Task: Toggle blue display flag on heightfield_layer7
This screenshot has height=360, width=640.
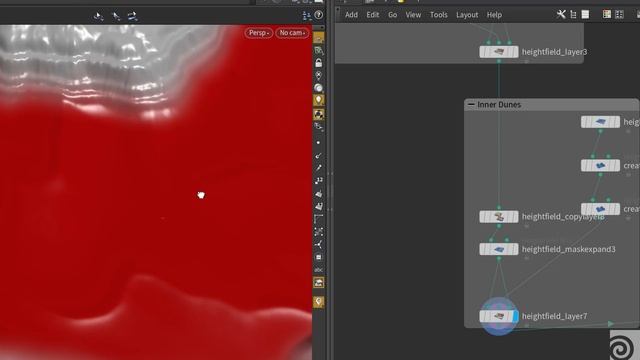Action: (516, 316)
